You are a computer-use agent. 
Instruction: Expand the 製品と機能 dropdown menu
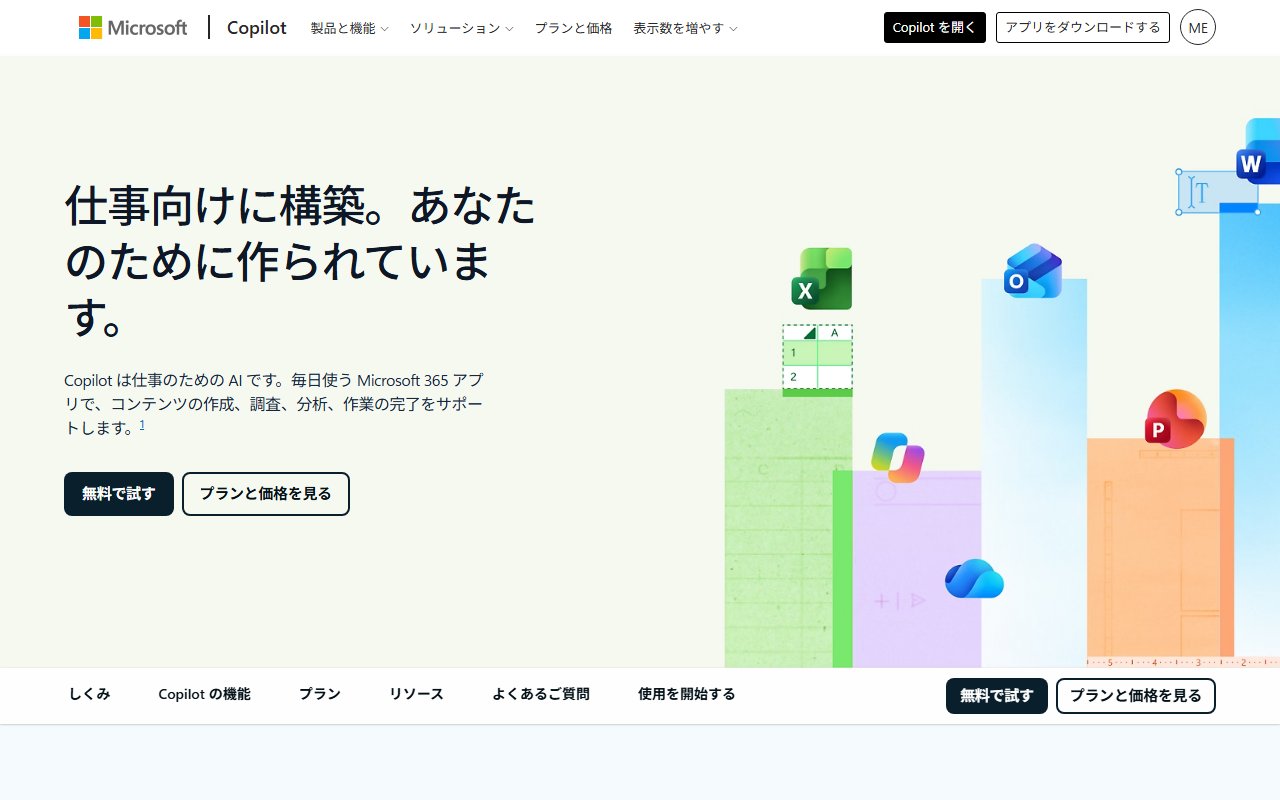point(349,28)
